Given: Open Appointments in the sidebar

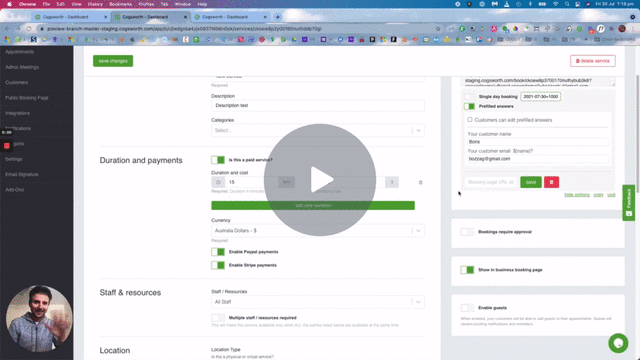Looking at the screenshot, I should pos(20,52).
